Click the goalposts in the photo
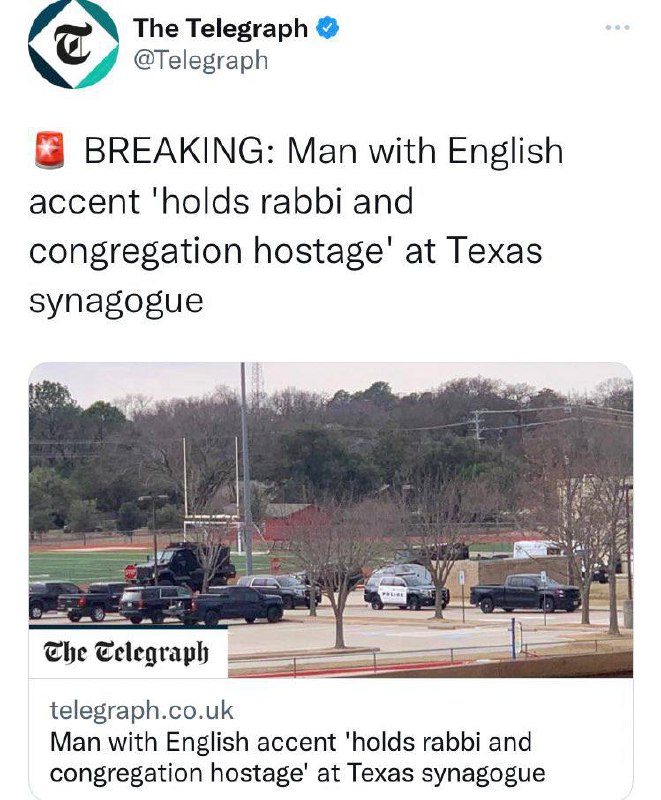 pyautogui.click(x=212, y=495)
